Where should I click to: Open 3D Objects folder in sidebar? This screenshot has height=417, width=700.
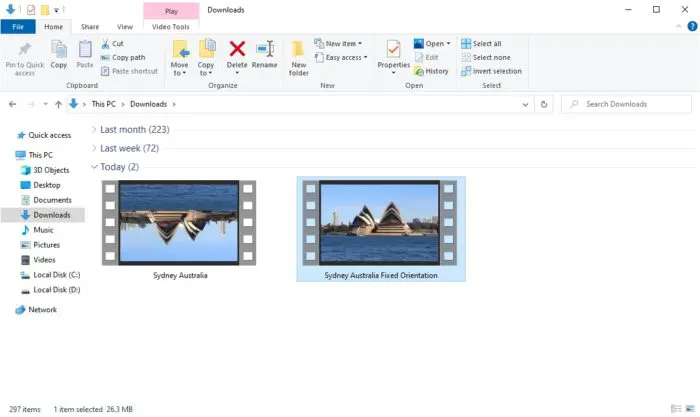(x=45, y=170)
